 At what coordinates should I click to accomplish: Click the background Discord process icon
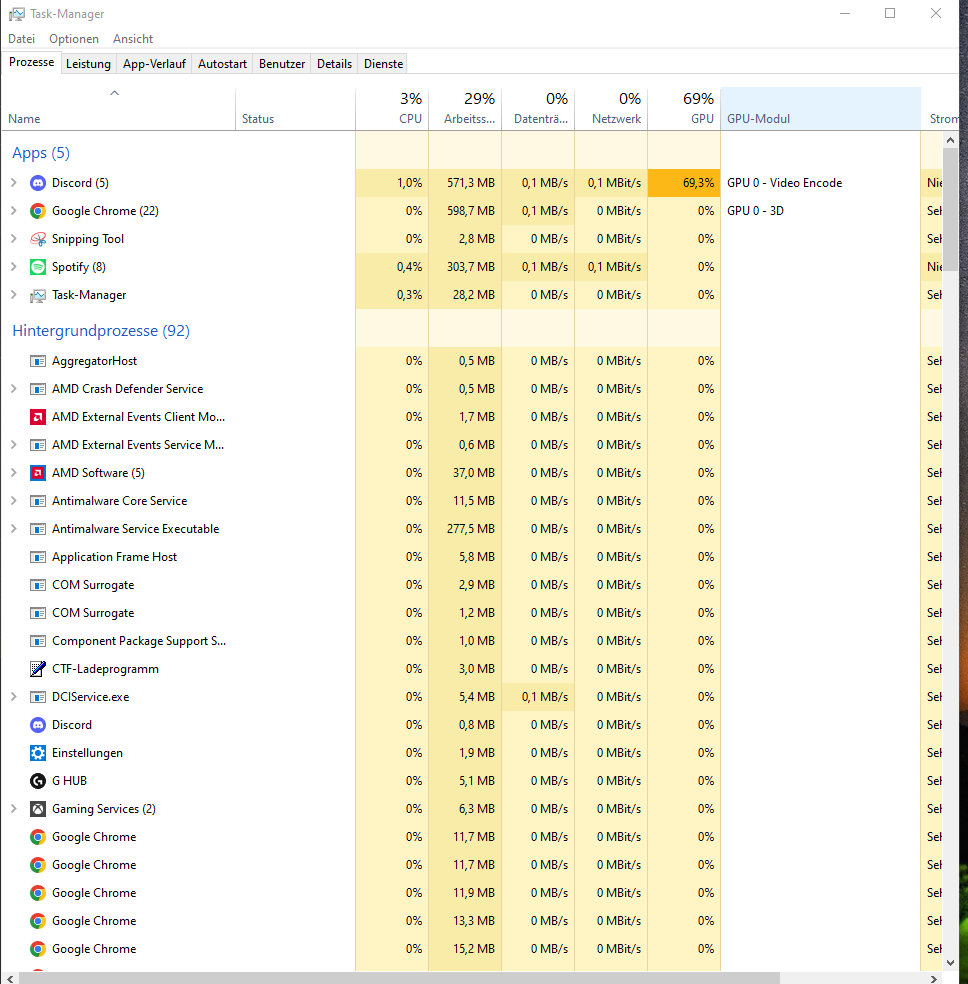38,725
